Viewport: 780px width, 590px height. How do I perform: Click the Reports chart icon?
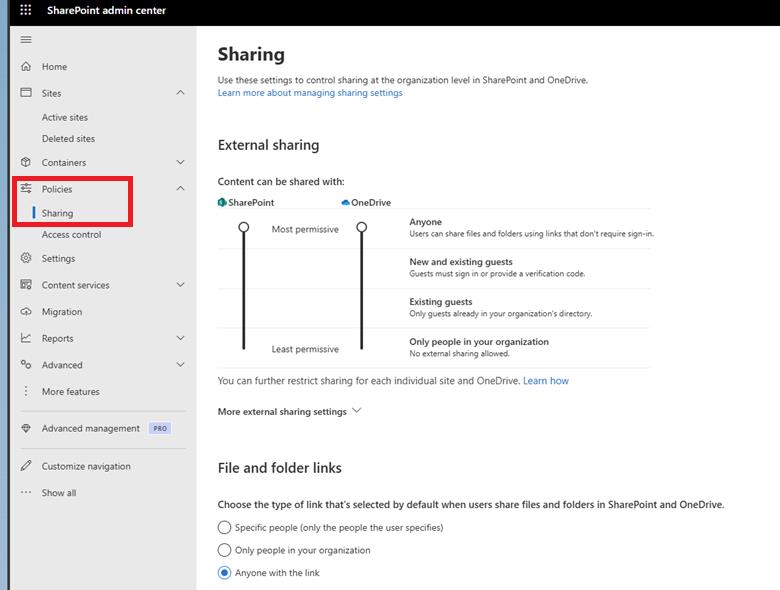point(26,338)
